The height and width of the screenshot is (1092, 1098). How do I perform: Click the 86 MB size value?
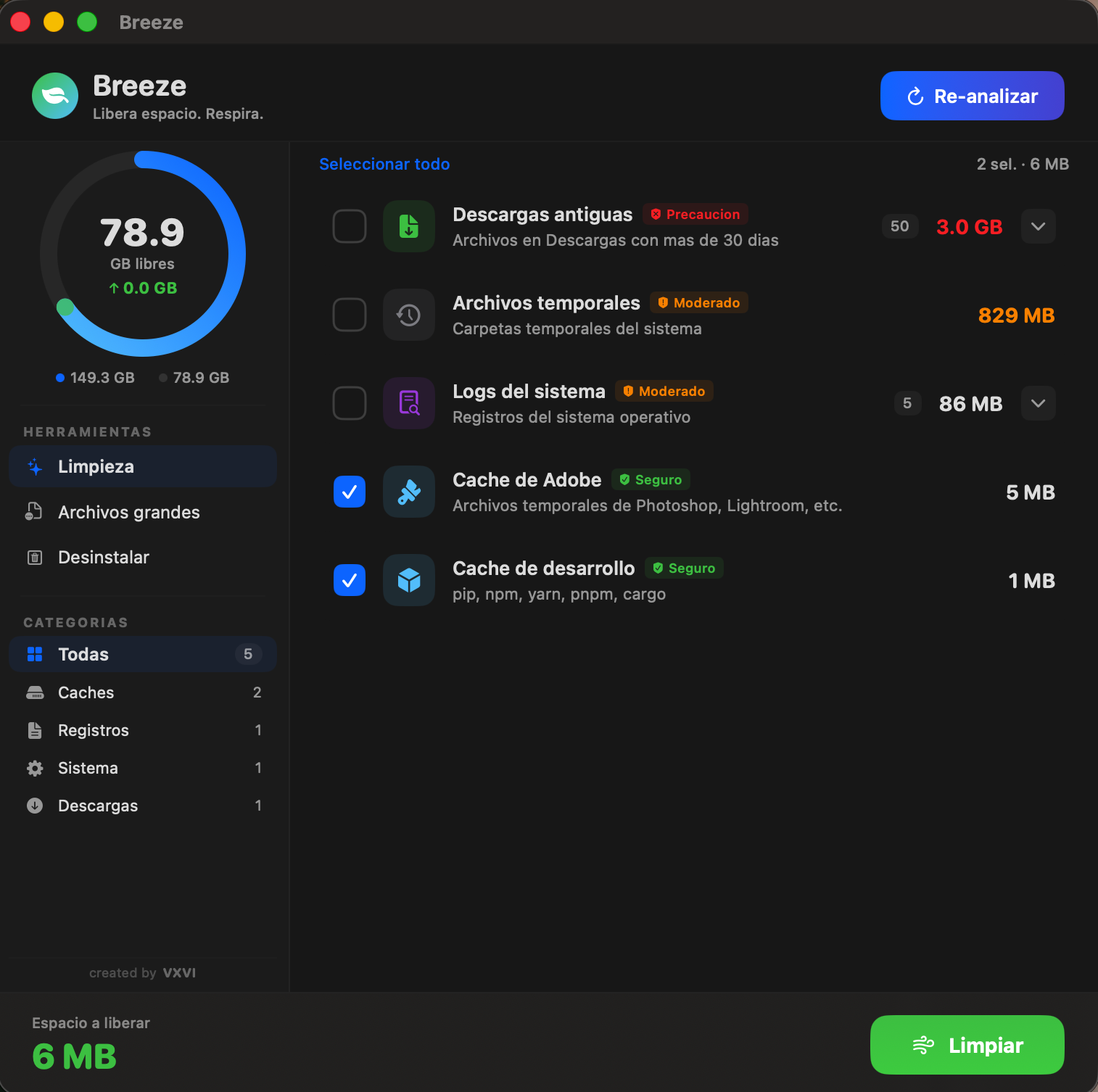coord(971,404)
